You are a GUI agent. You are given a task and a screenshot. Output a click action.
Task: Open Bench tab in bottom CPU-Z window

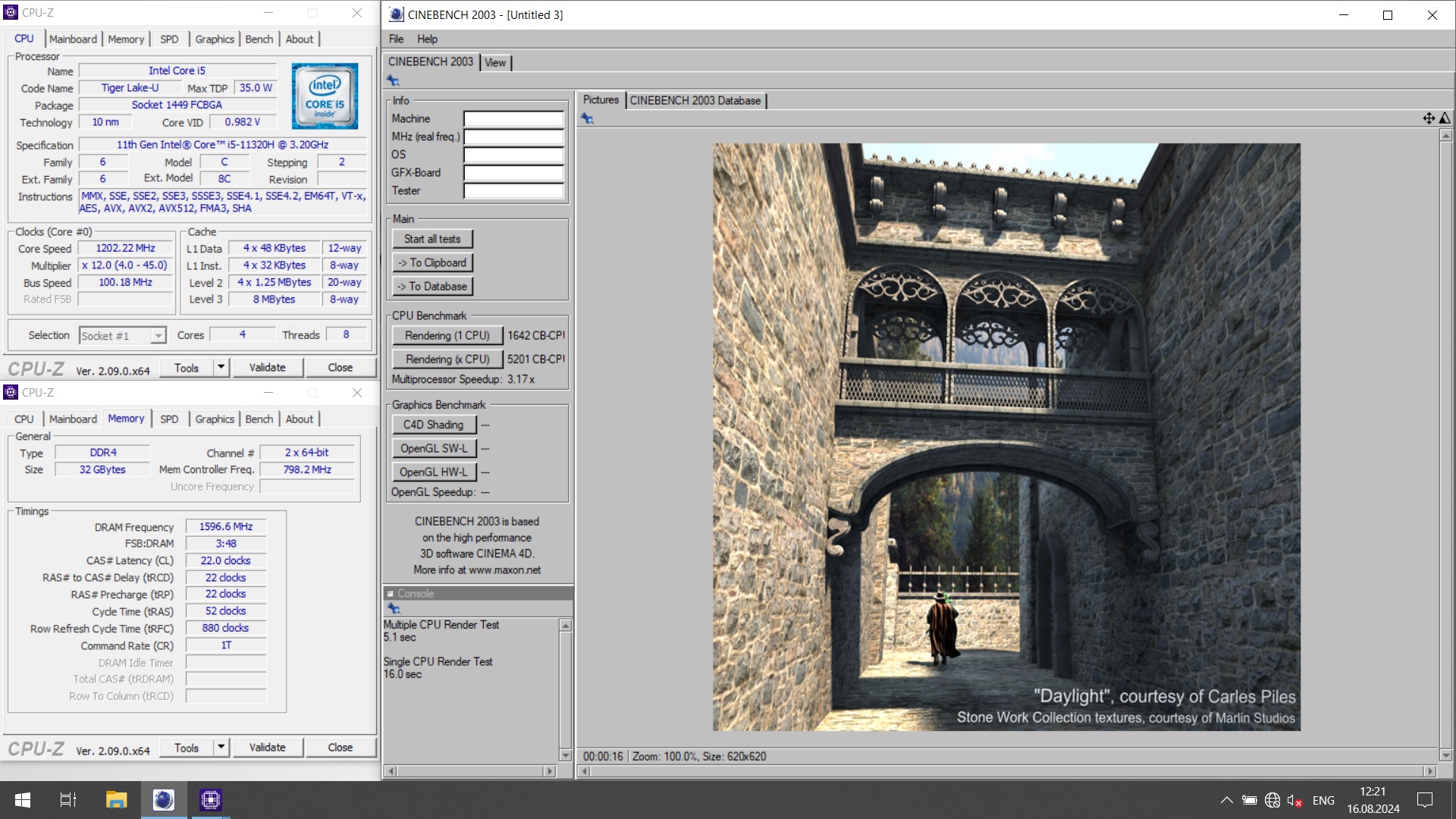coord(259,419)
